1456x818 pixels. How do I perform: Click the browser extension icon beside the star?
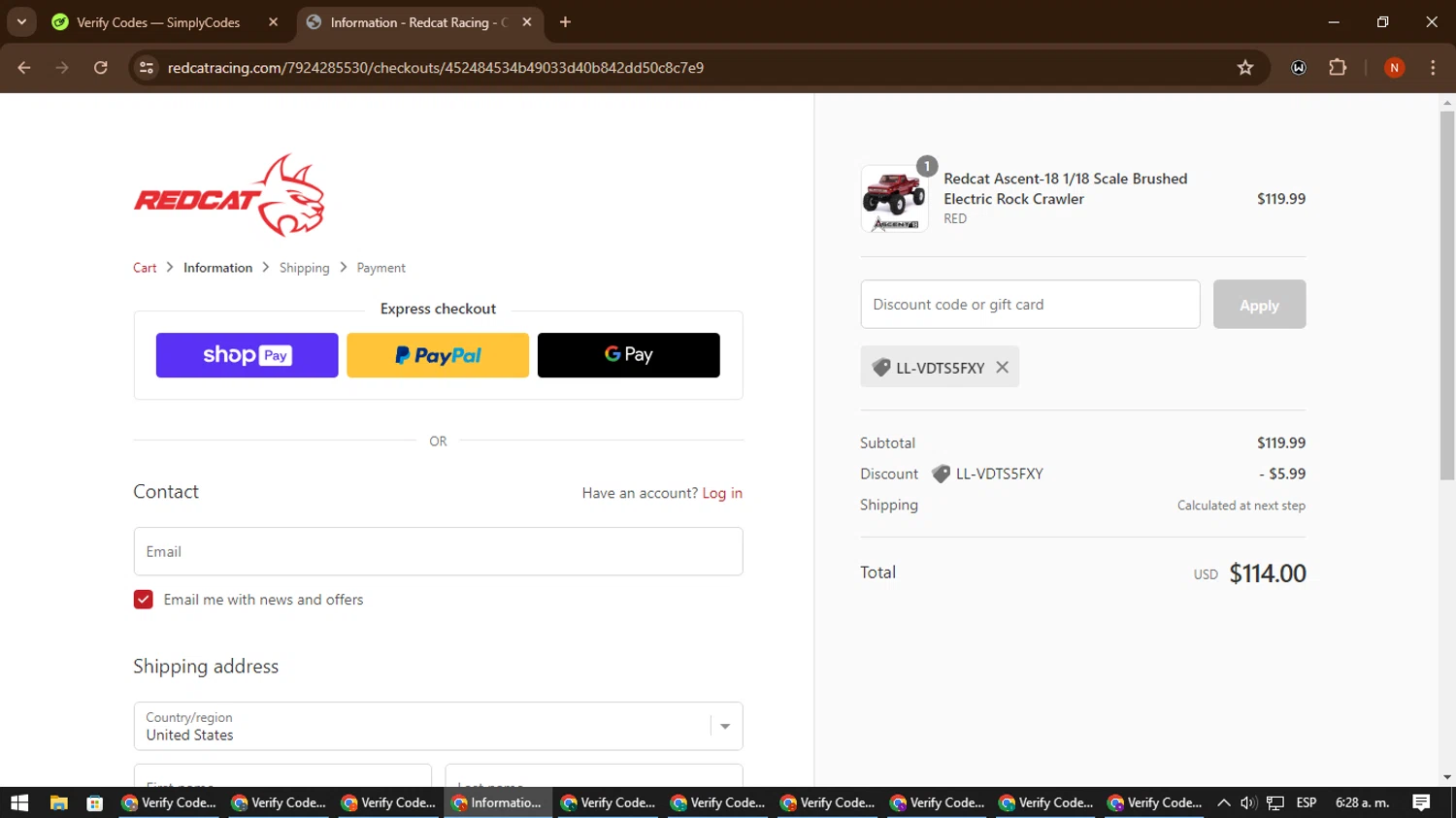coord(1299,68)
